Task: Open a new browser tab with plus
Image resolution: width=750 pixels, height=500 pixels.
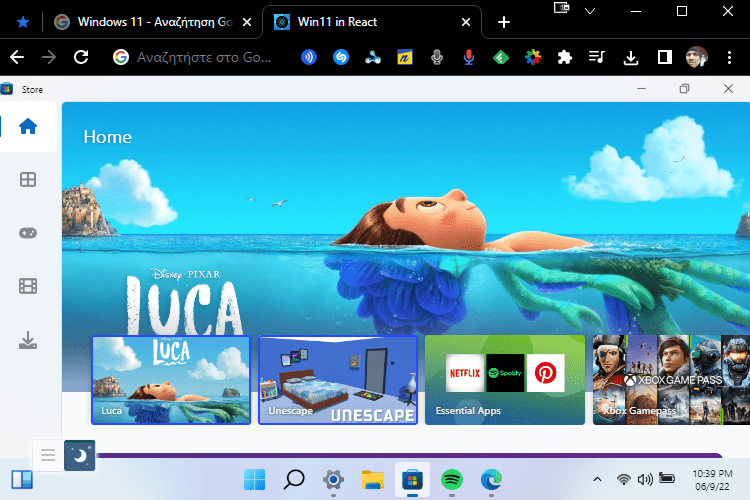Action: (x=504, y=22)
